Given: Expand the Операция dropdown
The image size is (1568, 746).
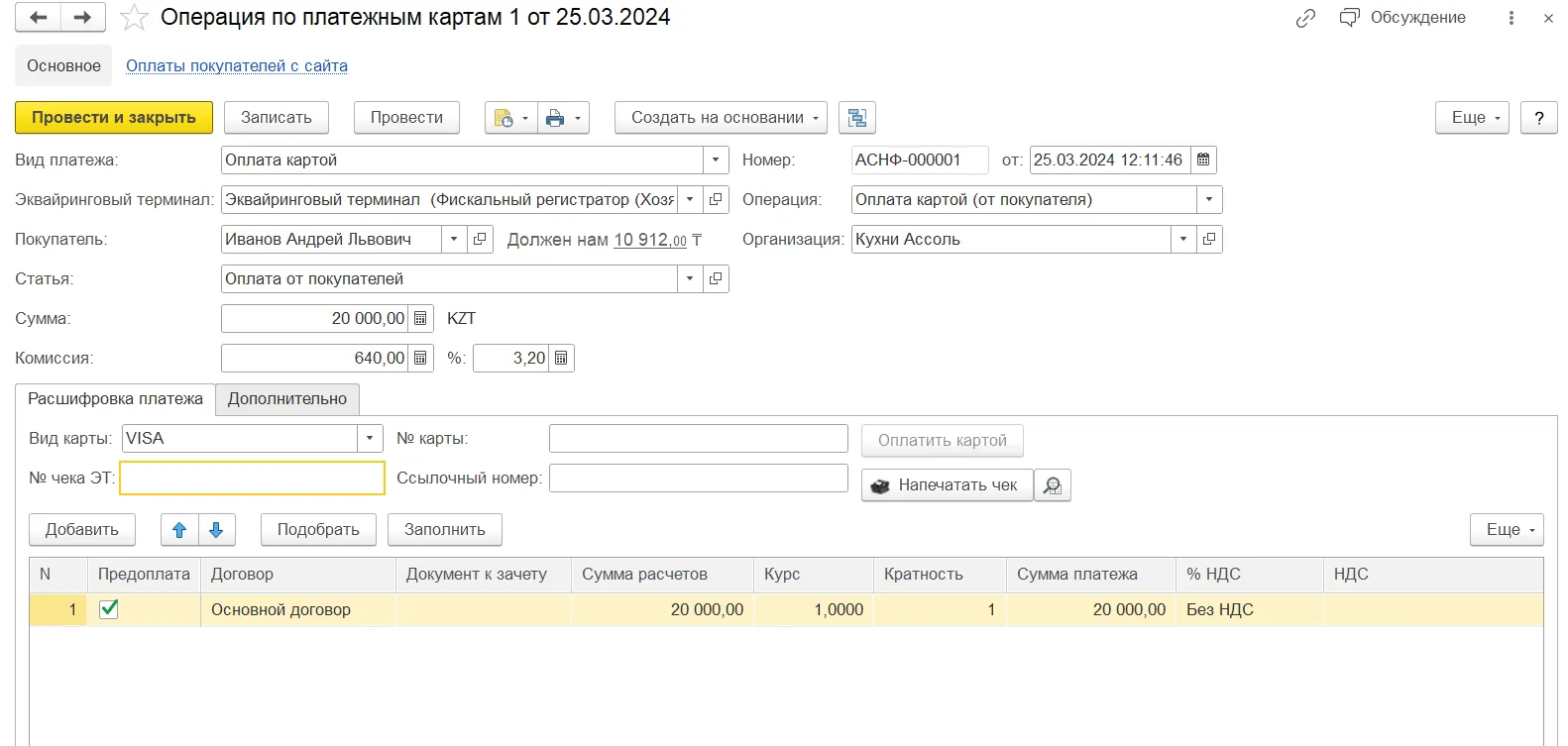Looking at the screenshot, I should [x=1209, y=199].
